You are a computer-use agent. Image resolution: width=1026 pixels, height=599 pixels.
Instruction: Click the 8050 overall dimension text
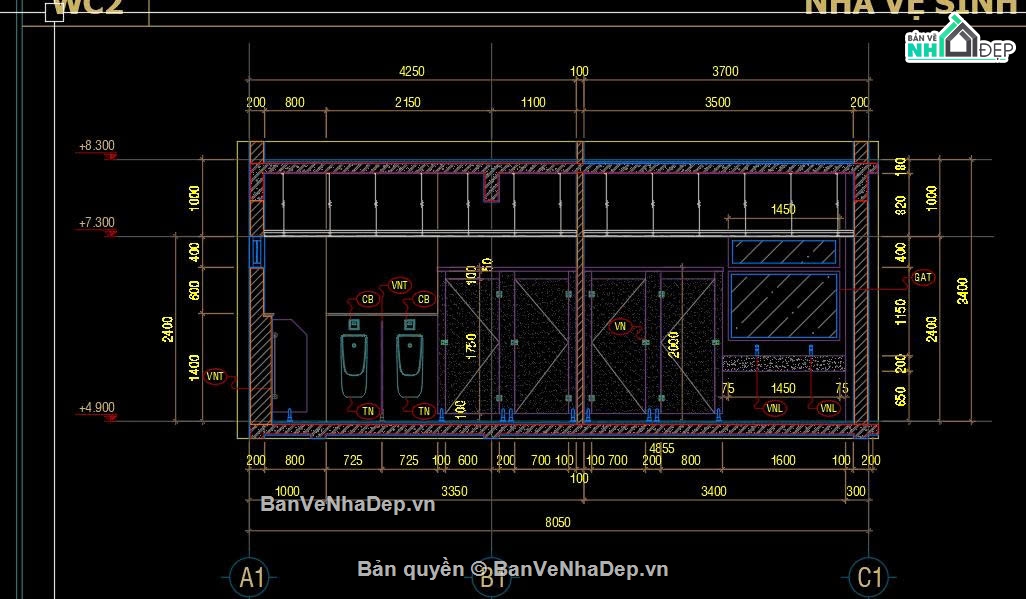coord(557,522)
